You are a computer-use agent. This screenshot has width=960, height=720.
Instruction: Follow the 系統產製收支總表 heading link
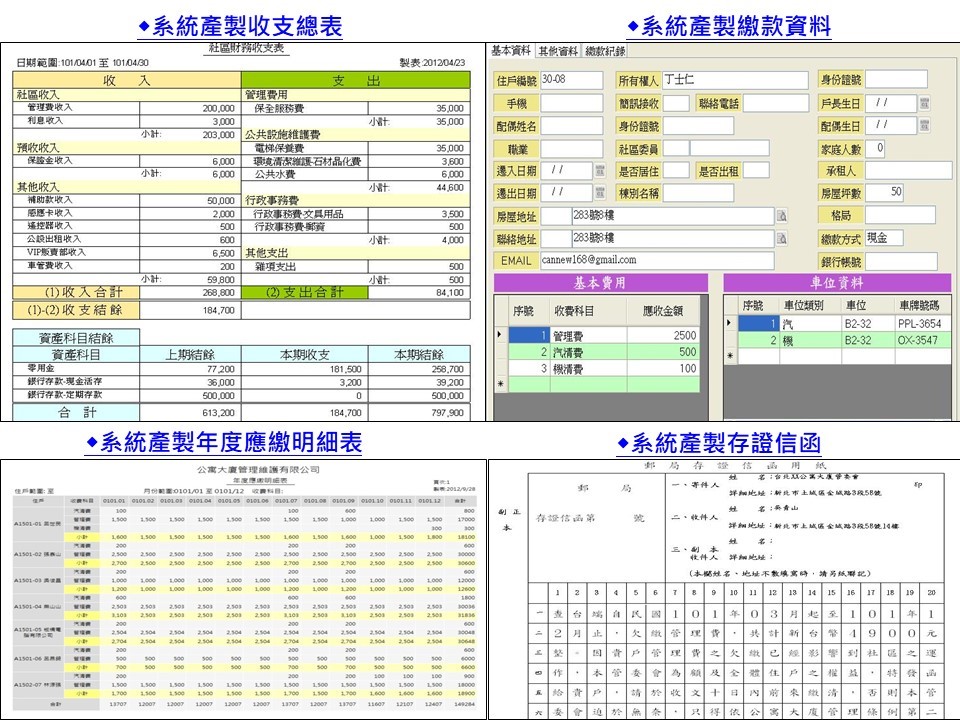click(241, 26)
